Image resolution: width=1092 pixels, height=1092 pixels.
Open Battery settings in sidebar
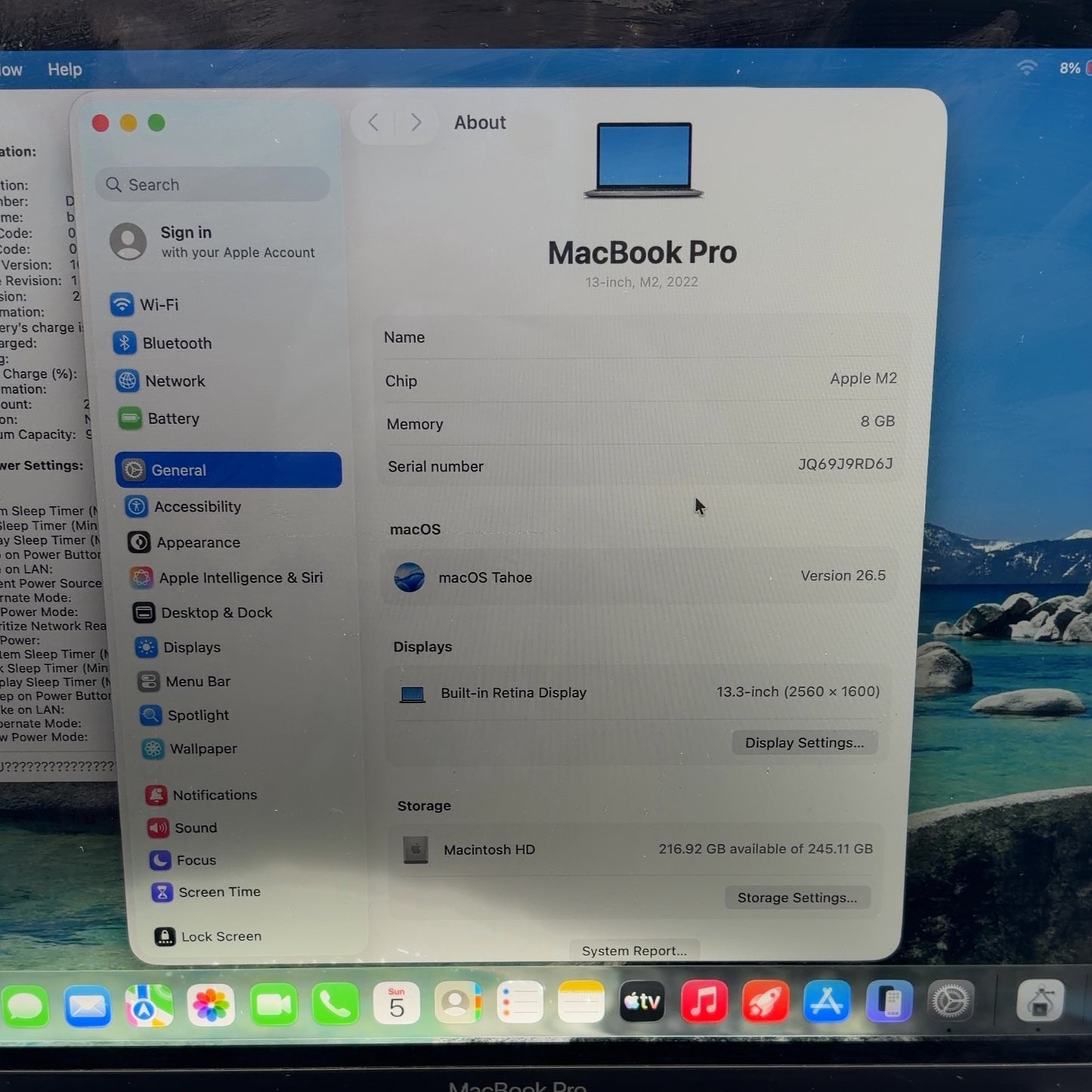coord(159,418)
